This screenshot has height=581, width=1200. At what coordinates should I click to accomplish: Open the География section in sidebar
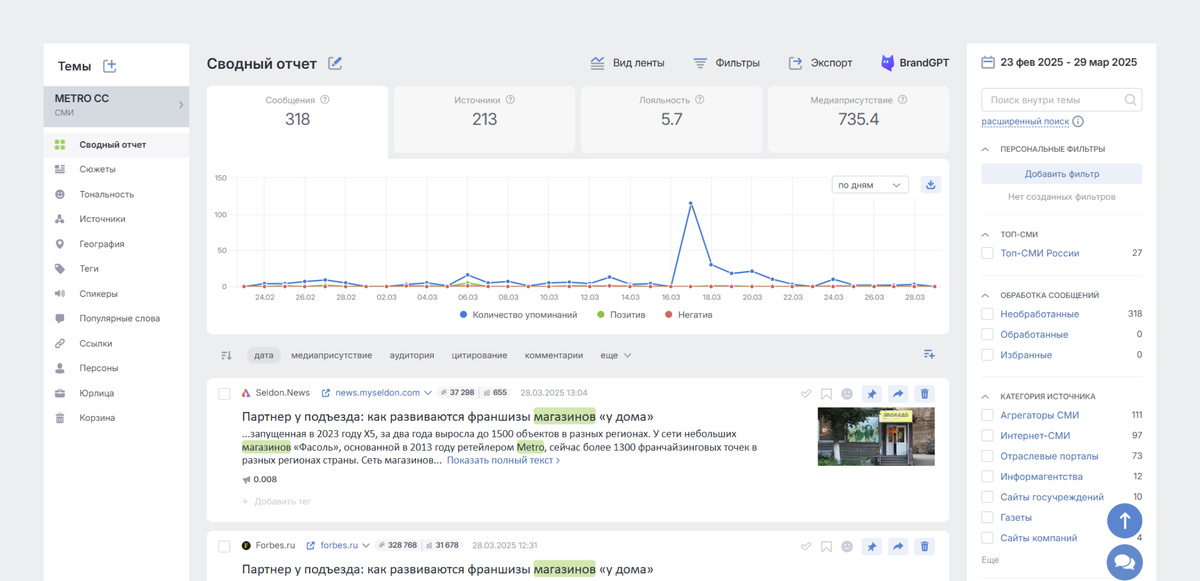[116, 244]
